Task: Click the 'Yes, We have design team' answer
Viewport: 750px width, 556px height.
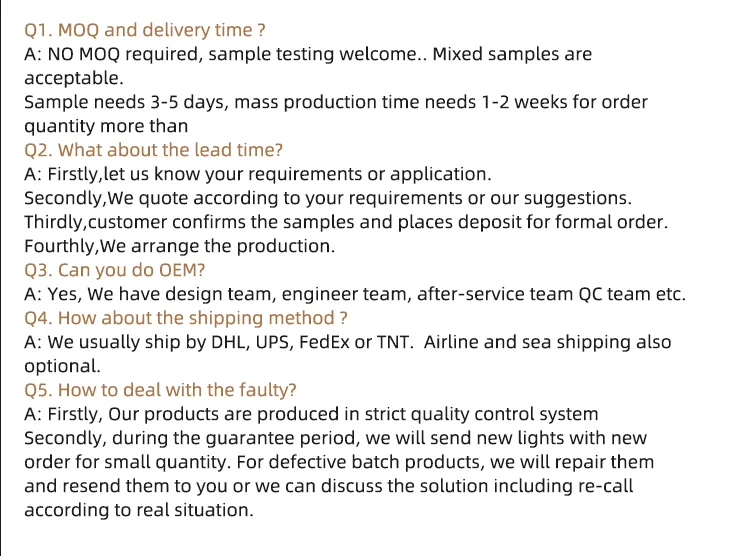Action: [355, 294]
